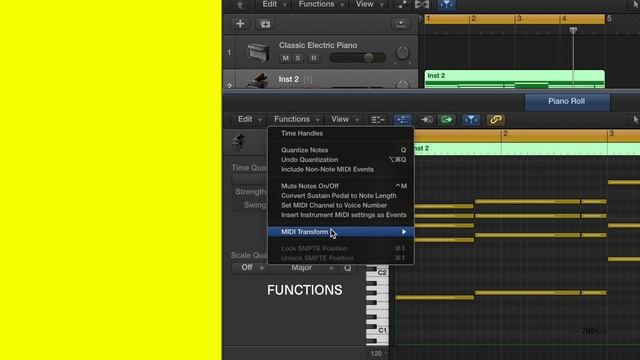The width and height of the screenshot is (640, 360).
Task: Select Insert Instrument MIDI settings as Events
Action: 341,215
